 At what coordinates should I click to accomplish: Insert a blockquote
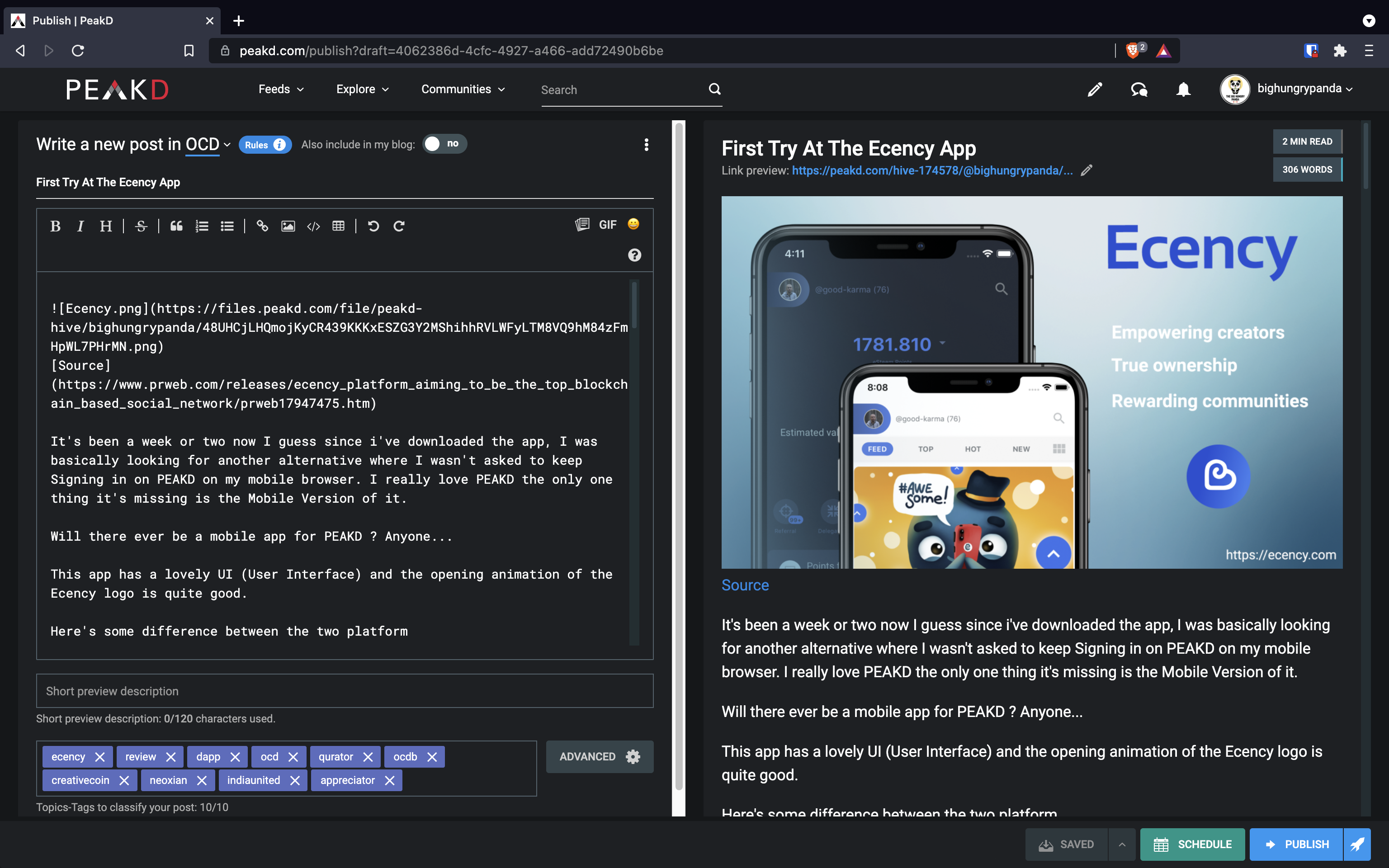pyautogui.click(x=176, y=226)
